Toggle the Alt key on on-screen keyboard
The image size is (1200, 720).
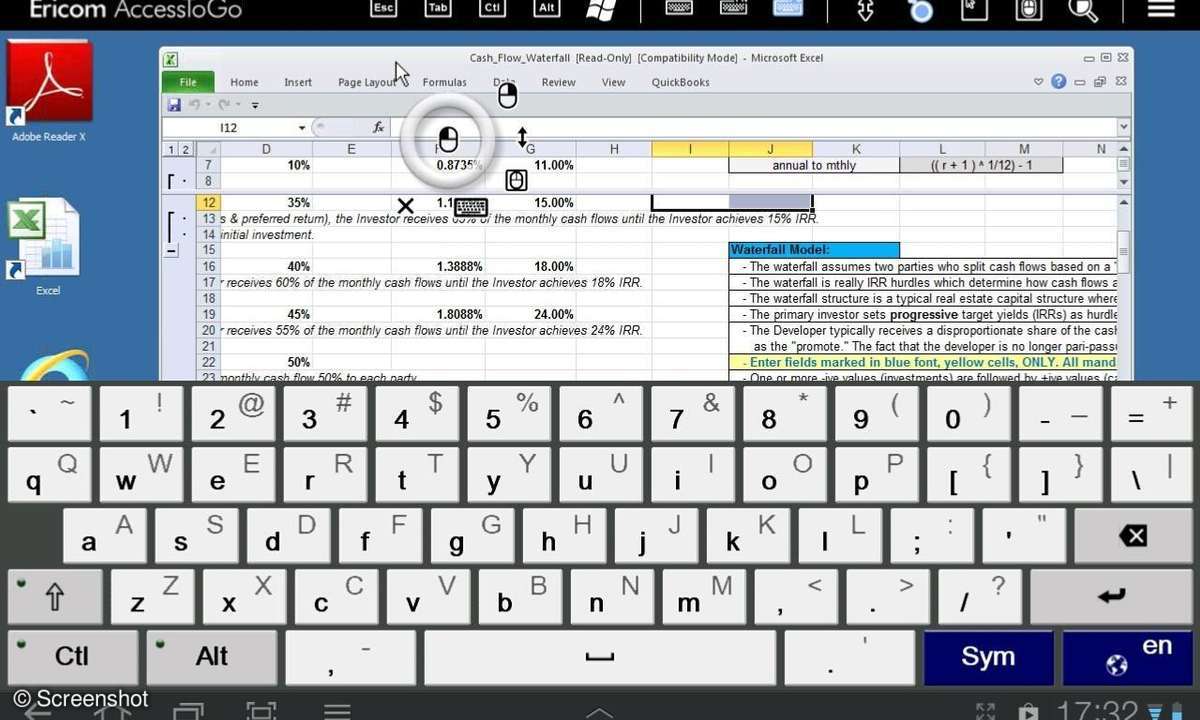(212, 657)
